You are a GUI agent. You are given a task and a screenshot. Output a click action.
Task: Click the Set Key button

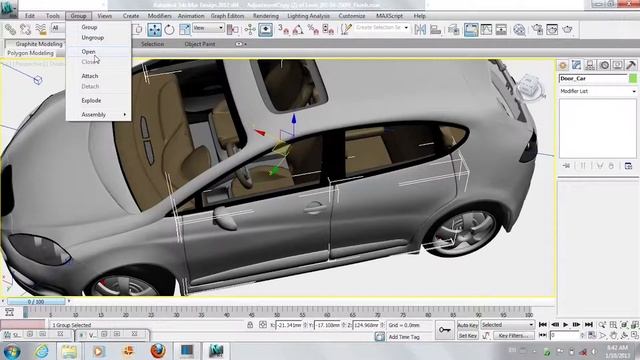pyautogui.click(x=467, y=336)
